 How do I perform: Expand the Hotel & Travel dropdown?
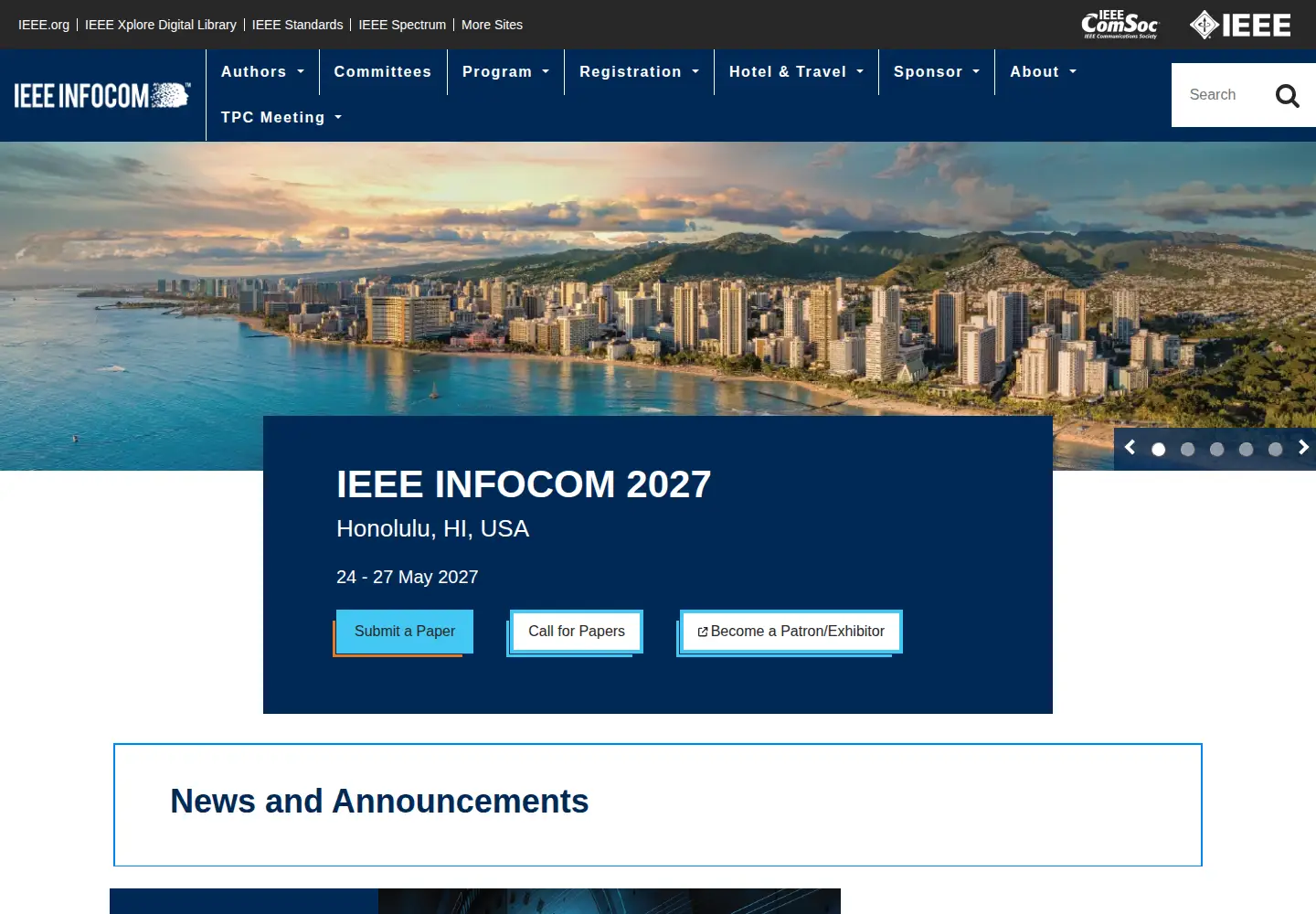pos(796,72)
